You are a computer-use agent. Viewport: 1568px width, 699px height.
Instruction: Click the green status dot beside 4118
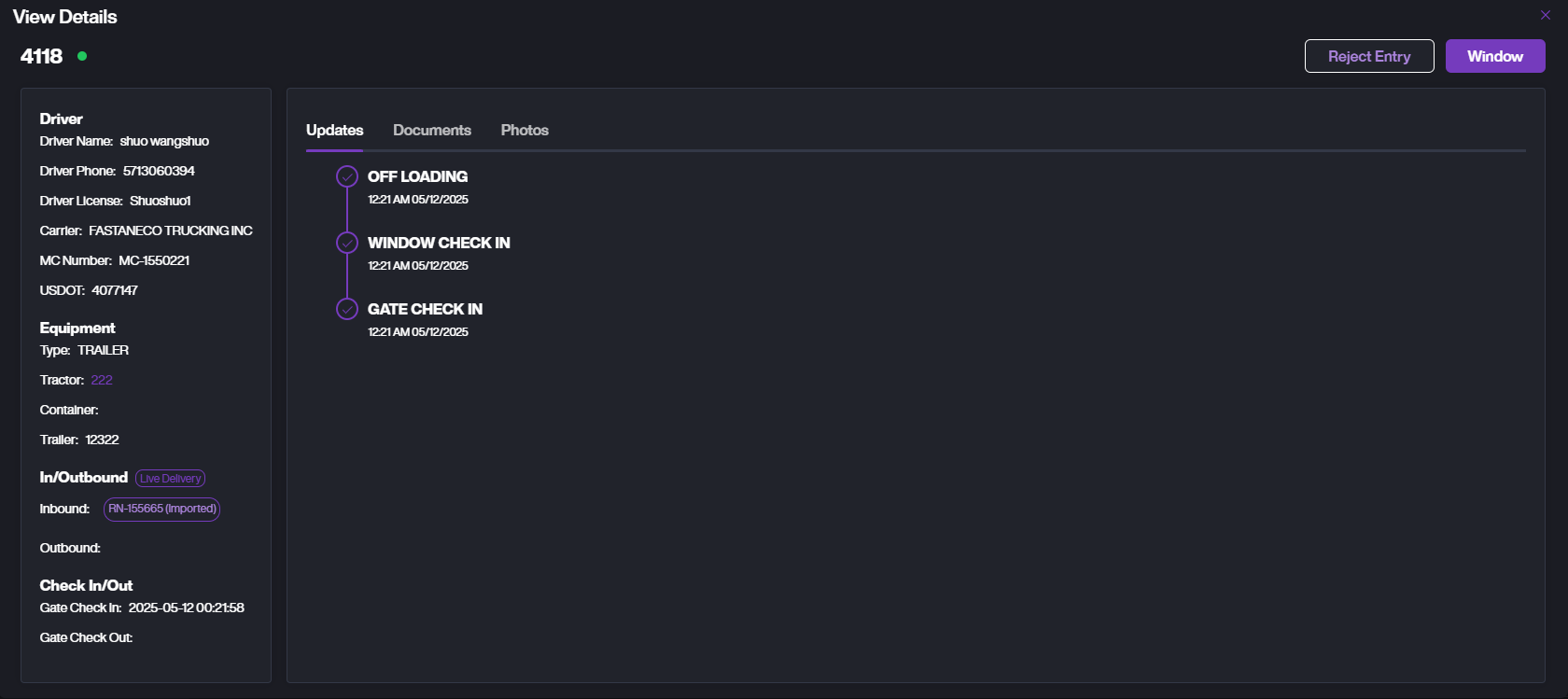pyautogui.click(x=82, y=56)
